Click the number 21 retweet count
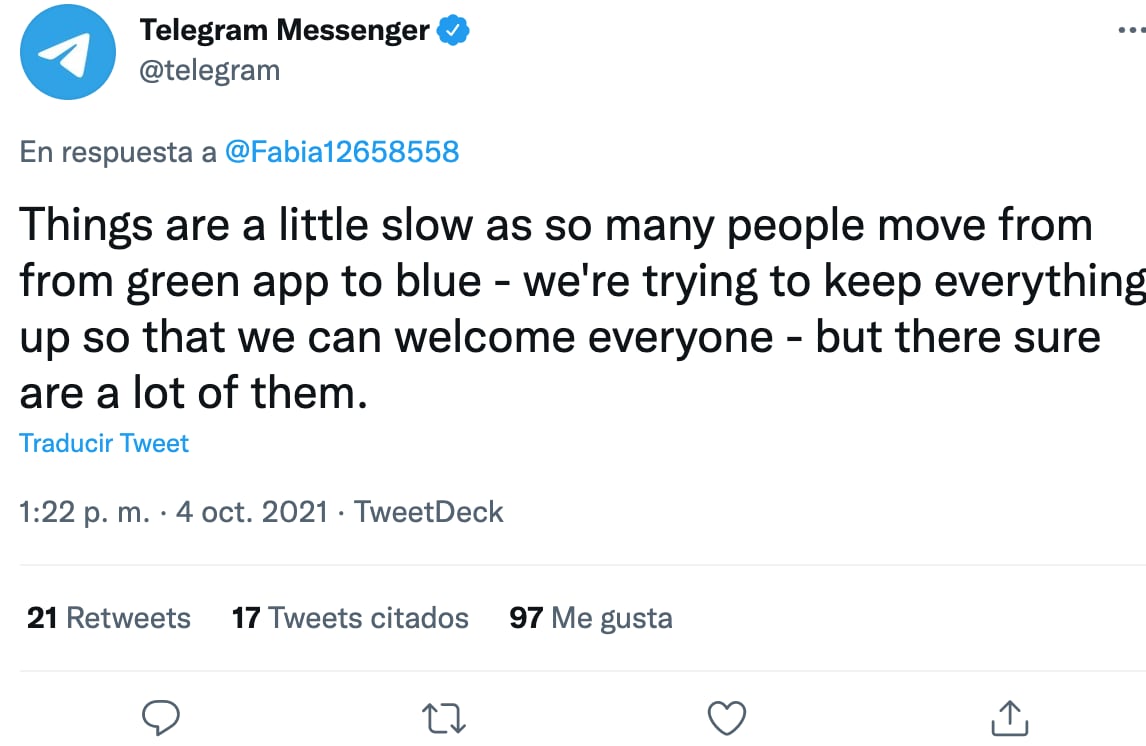1146x746 pixels. (42, 618)
